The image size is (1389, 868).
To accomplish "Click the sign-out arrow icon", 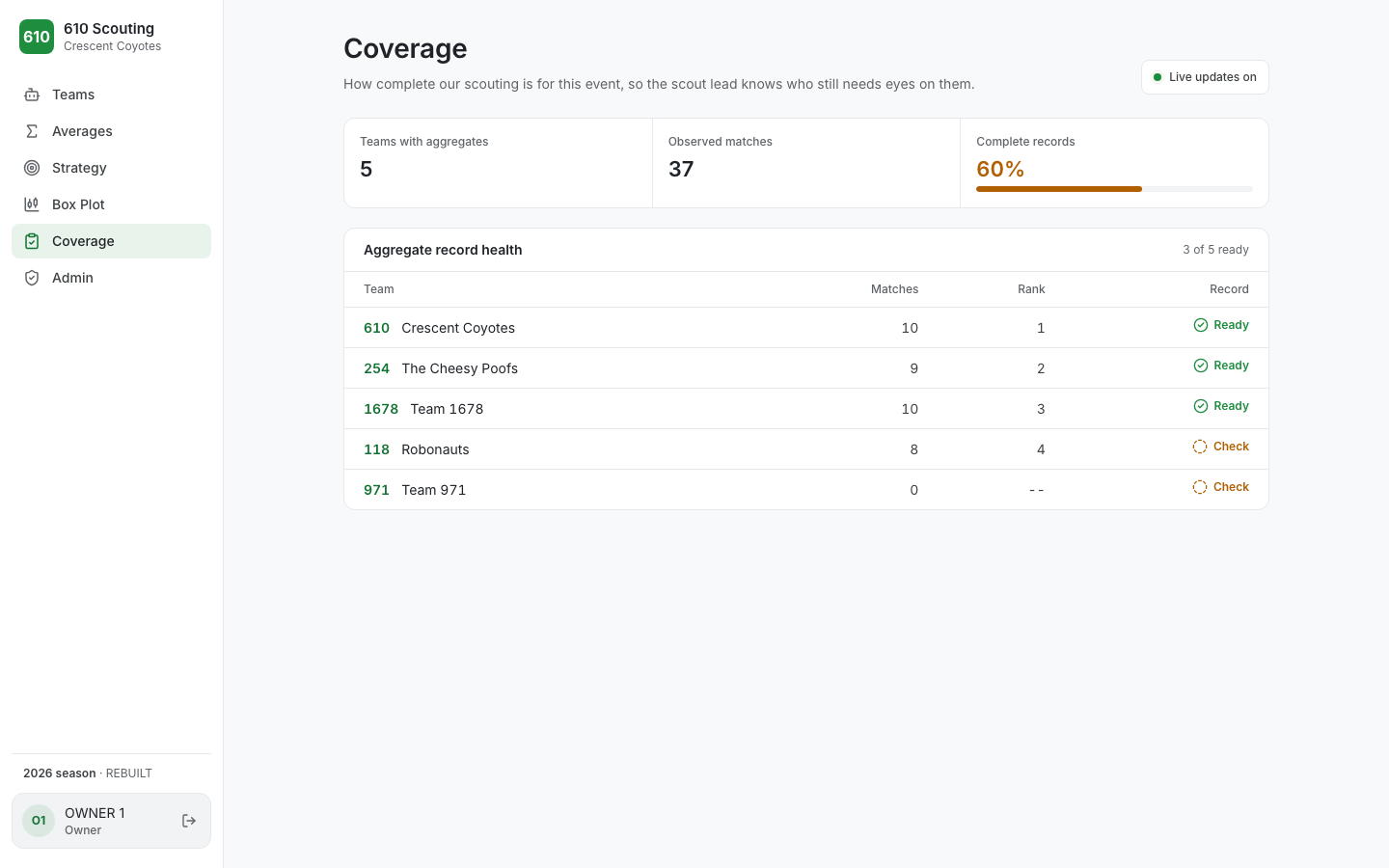I will click(x=189, y=821).
